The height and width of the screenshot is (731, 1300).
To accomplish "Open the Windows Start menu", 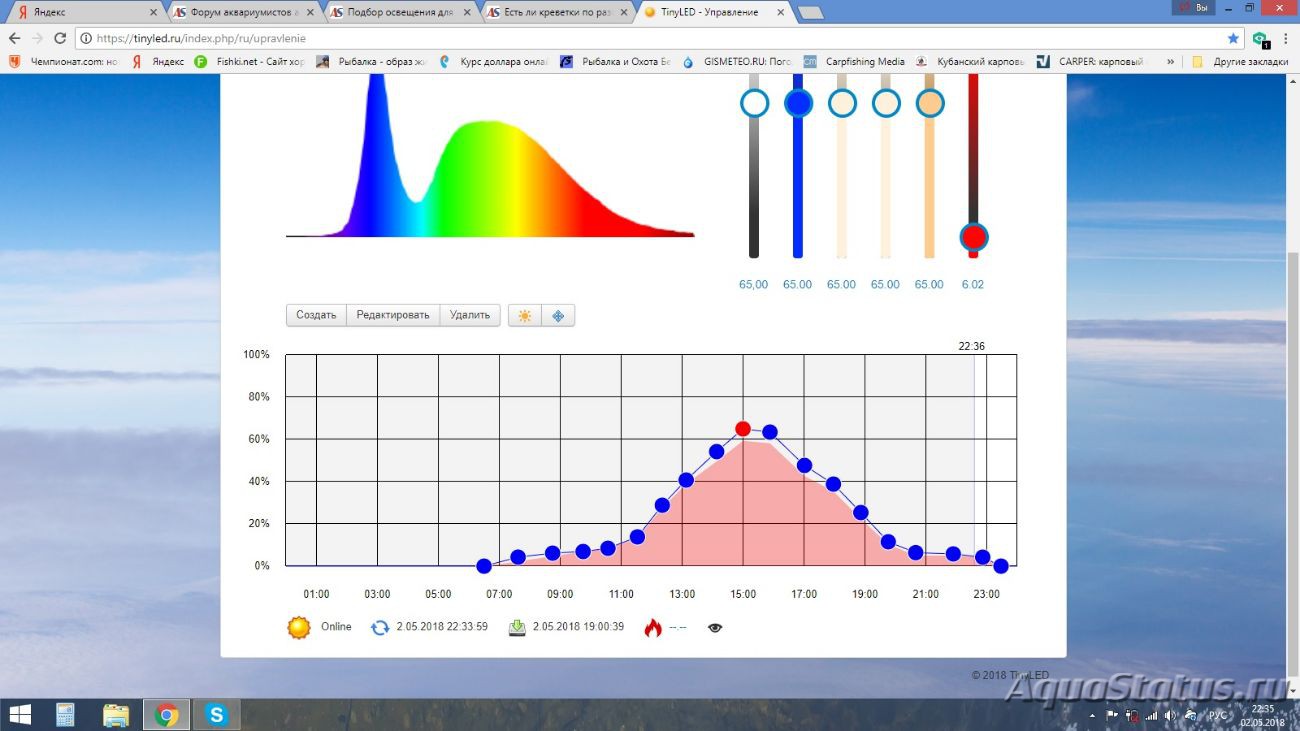I will pyautogui.click(x=19, y=715).
